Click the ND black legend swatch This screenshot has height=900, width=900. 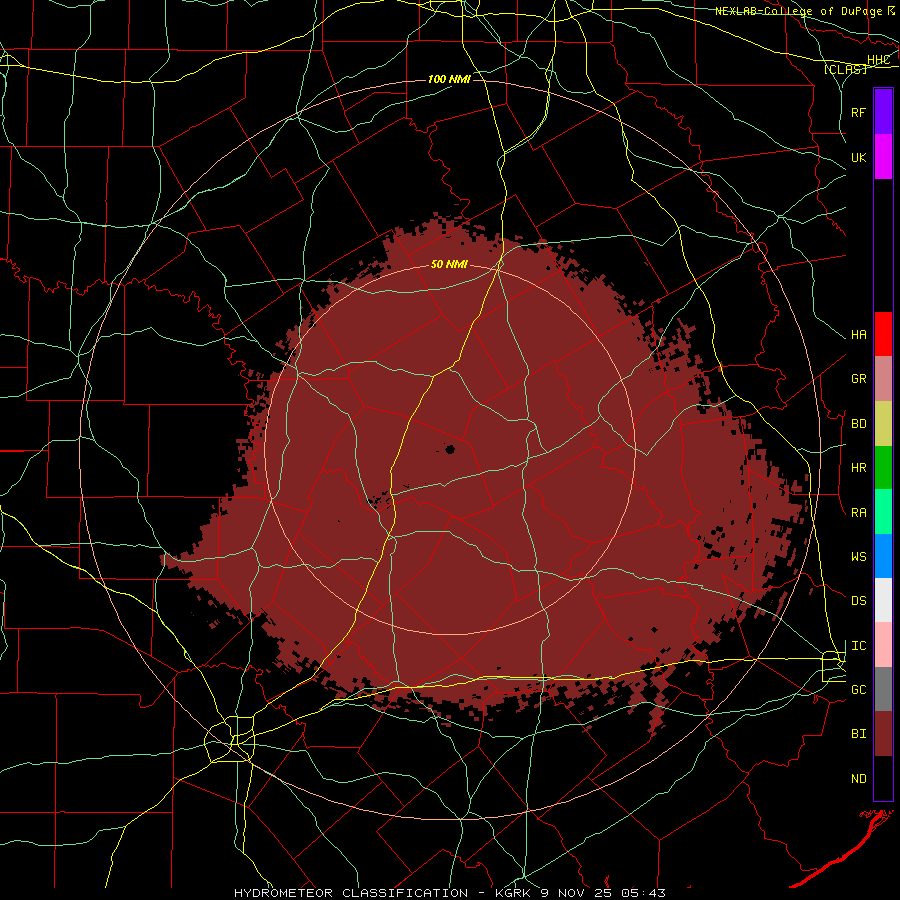pos(883,778)
